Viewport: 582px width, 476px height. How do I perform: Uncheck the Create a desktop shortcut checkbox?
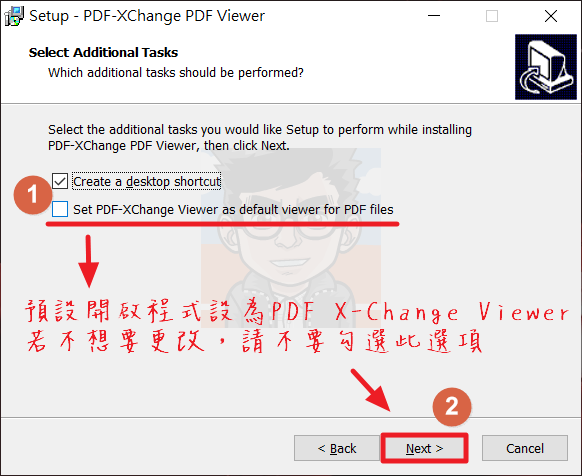(x=60, y=181)
